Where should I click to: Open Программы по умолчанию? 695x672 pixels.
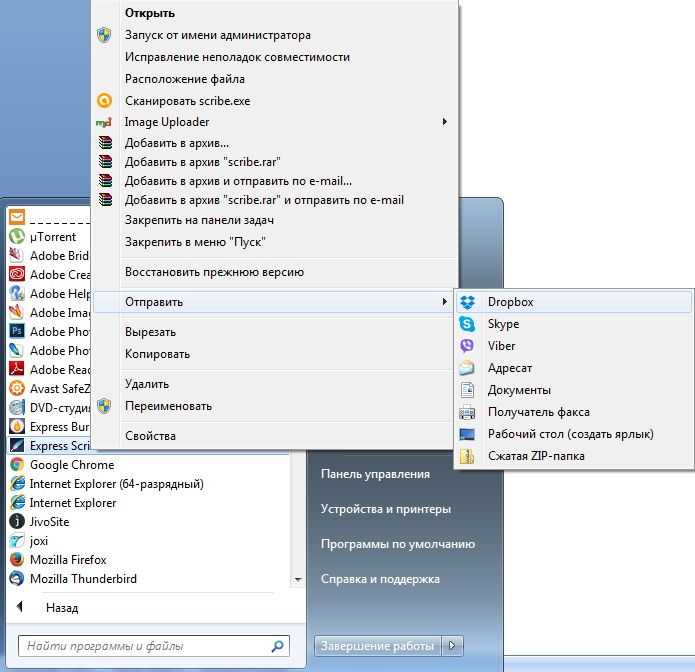pyautogui.click(x=398, y=544)
